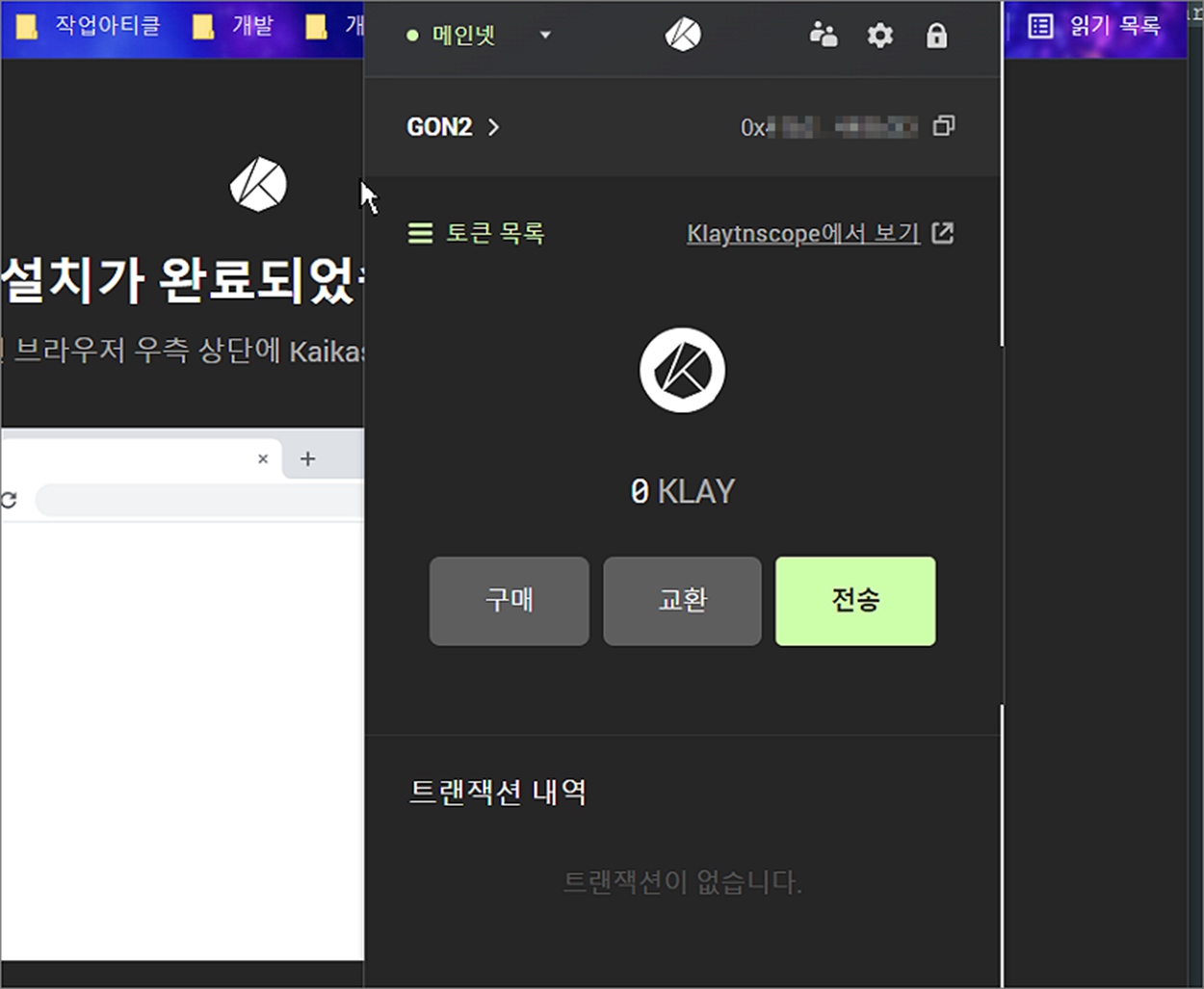Click the 트랜잭션 내역 heading
The height and width of the screenshot is (989, 1204).
(498, 793)
